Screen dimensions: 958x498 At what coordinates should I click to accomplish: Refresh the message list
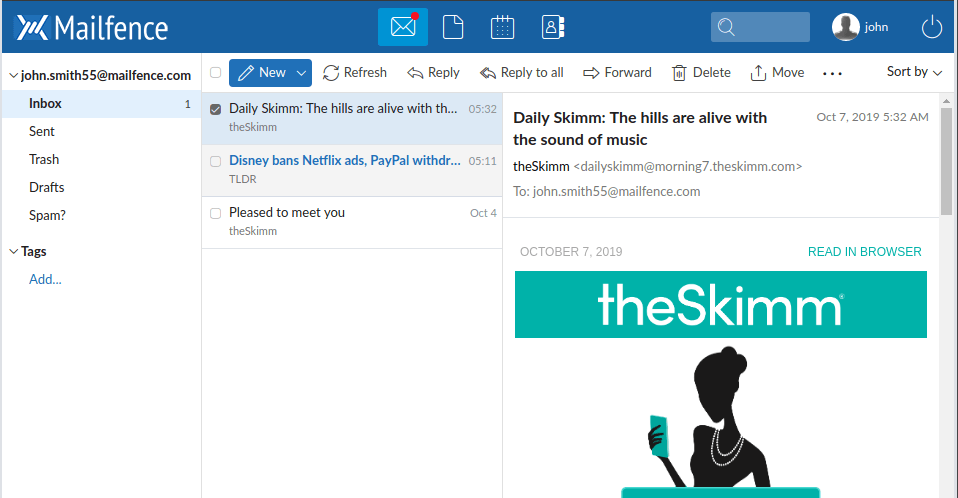(x=355, y=73)
